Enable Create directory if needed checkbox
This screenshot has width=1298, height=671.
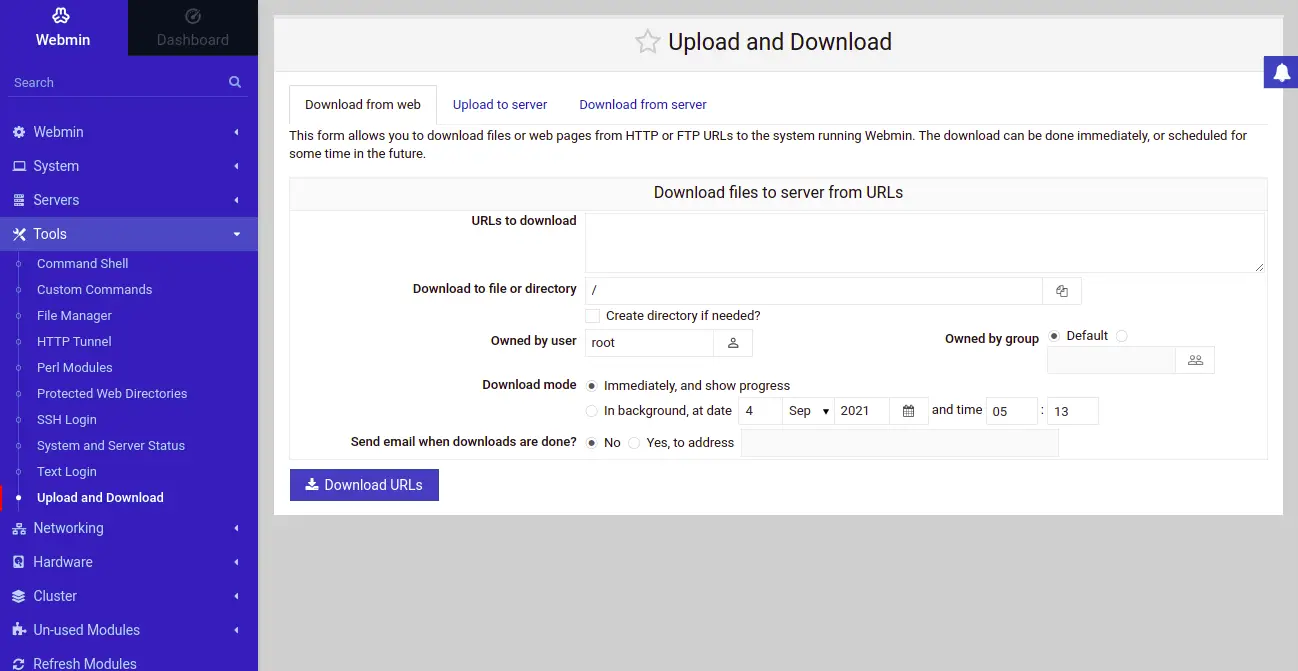point(593,316)
